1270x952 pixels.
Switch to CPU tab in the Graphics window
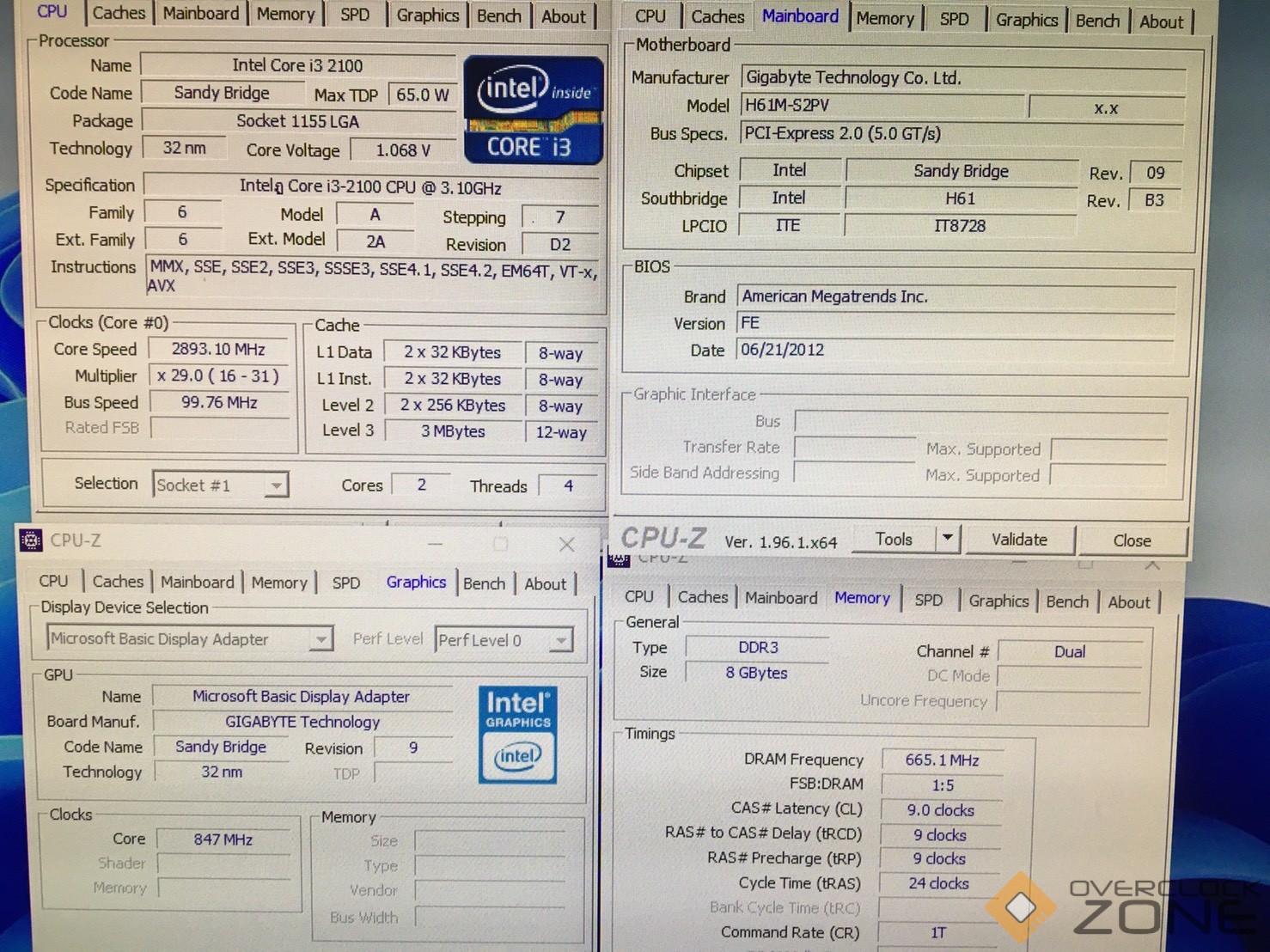tap(53, 581)
